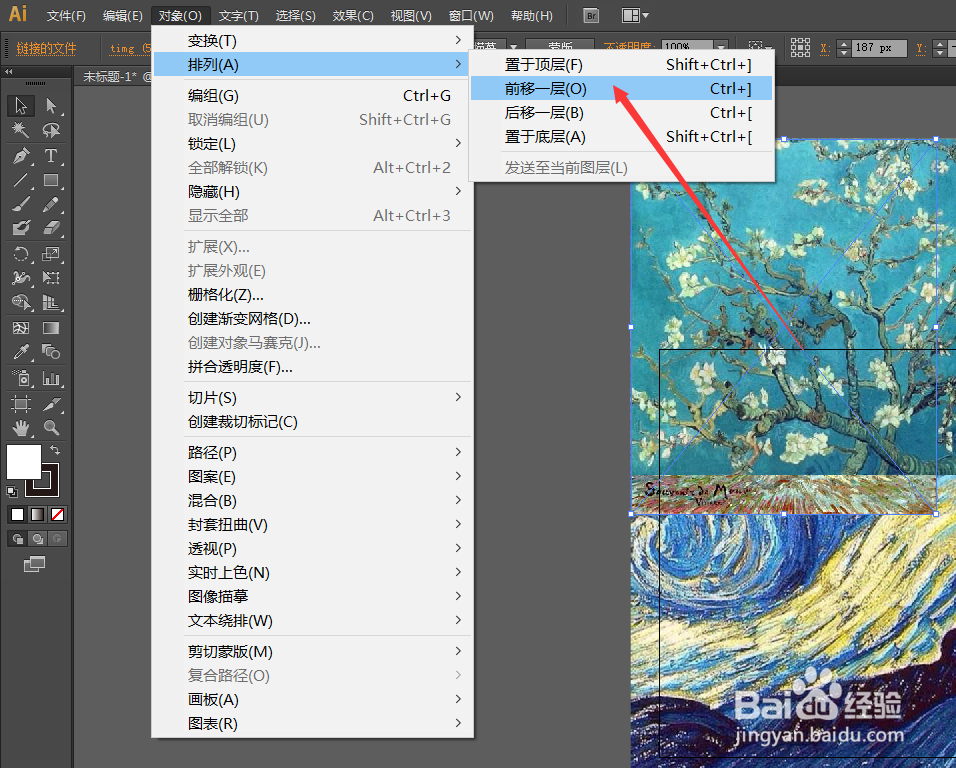
Task: Choose 置于顶层(F) menu entry
Action: 621,65
